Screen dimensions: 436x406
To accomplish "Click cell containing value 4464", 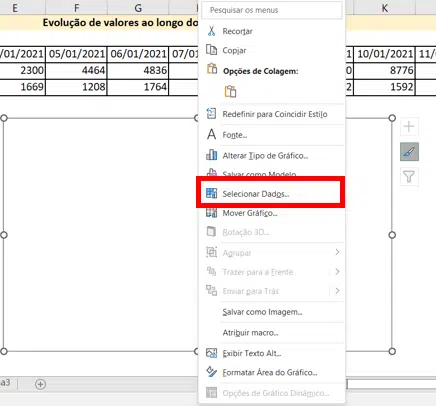I will [76, 70].
